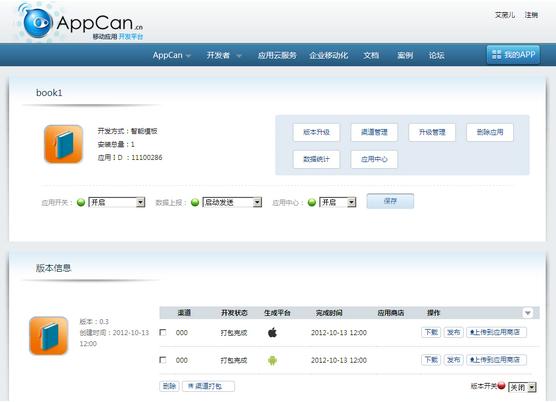Tick the checkbox in the Android row
The image size is (556, 402).
[x=163, y=360]
